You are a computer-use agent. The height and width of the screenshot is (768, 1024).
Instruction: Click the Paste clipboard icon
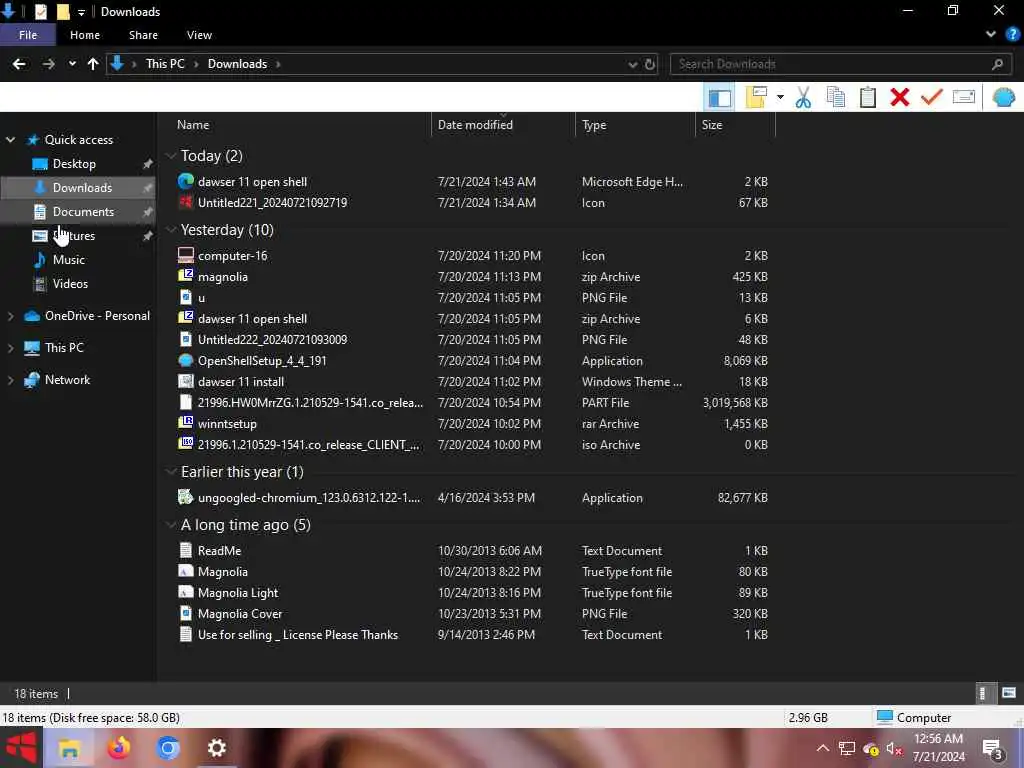click(867, 97)
